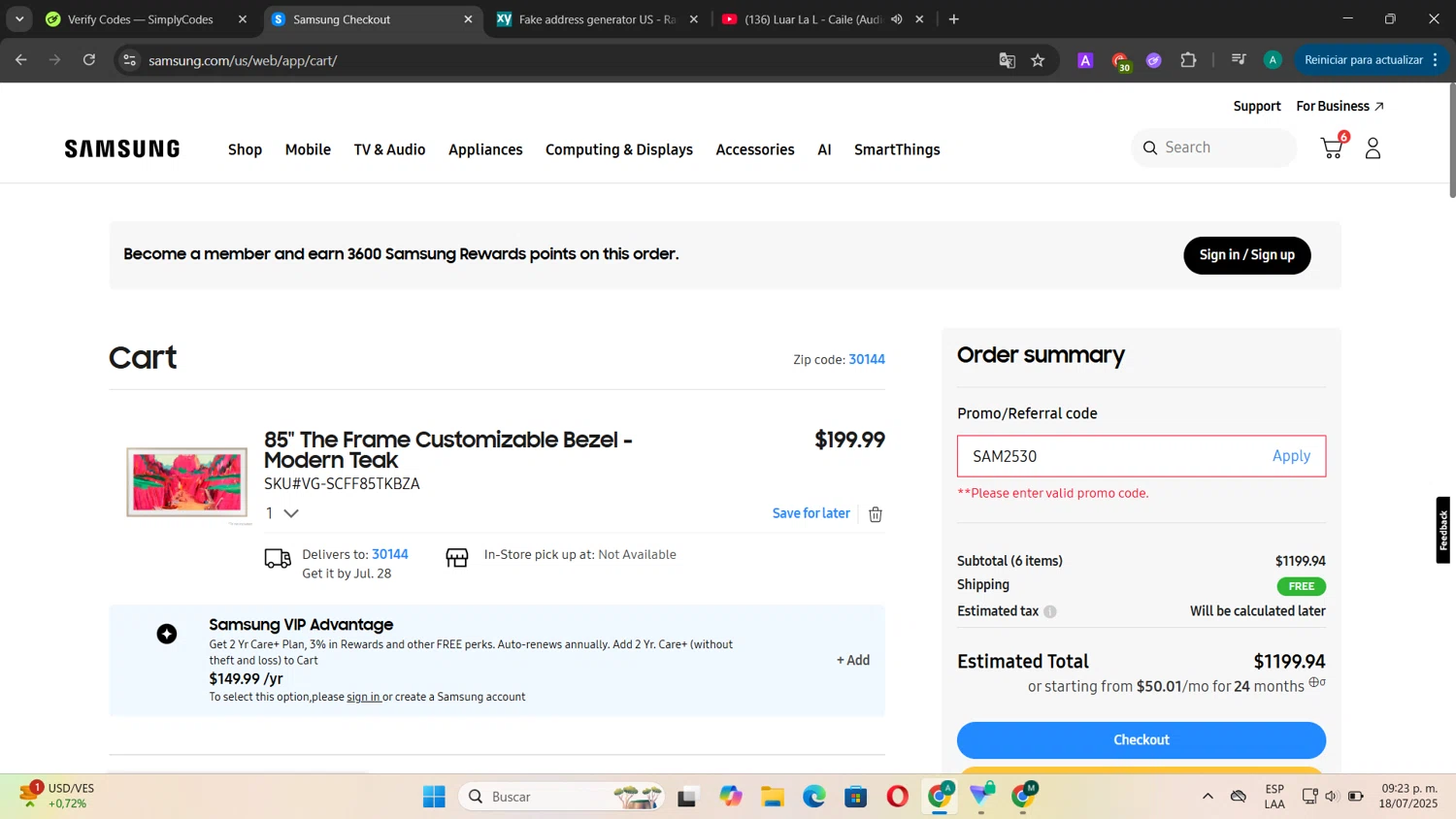Open Chrome's three-dot menu

click(1435, 60)
